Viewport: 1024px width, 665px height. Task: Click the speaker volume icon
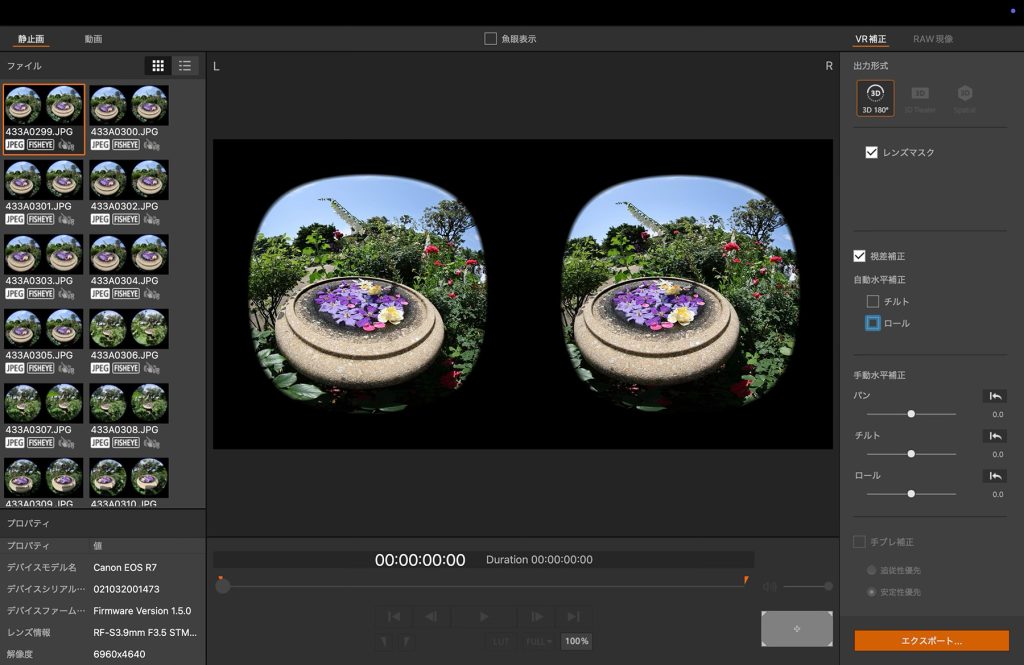click(769, 587)
